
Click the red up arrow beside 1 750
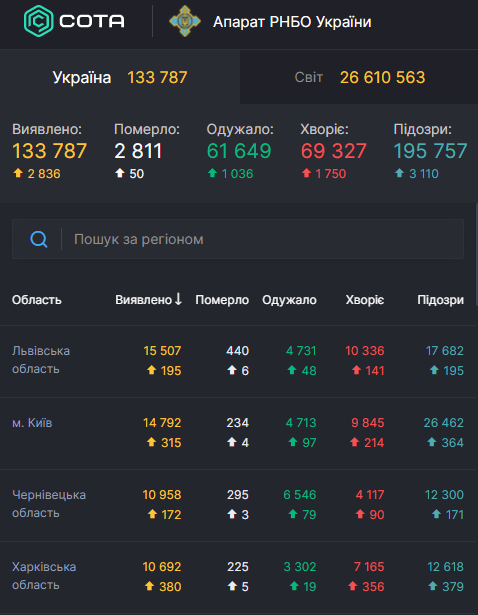(306, 173)
